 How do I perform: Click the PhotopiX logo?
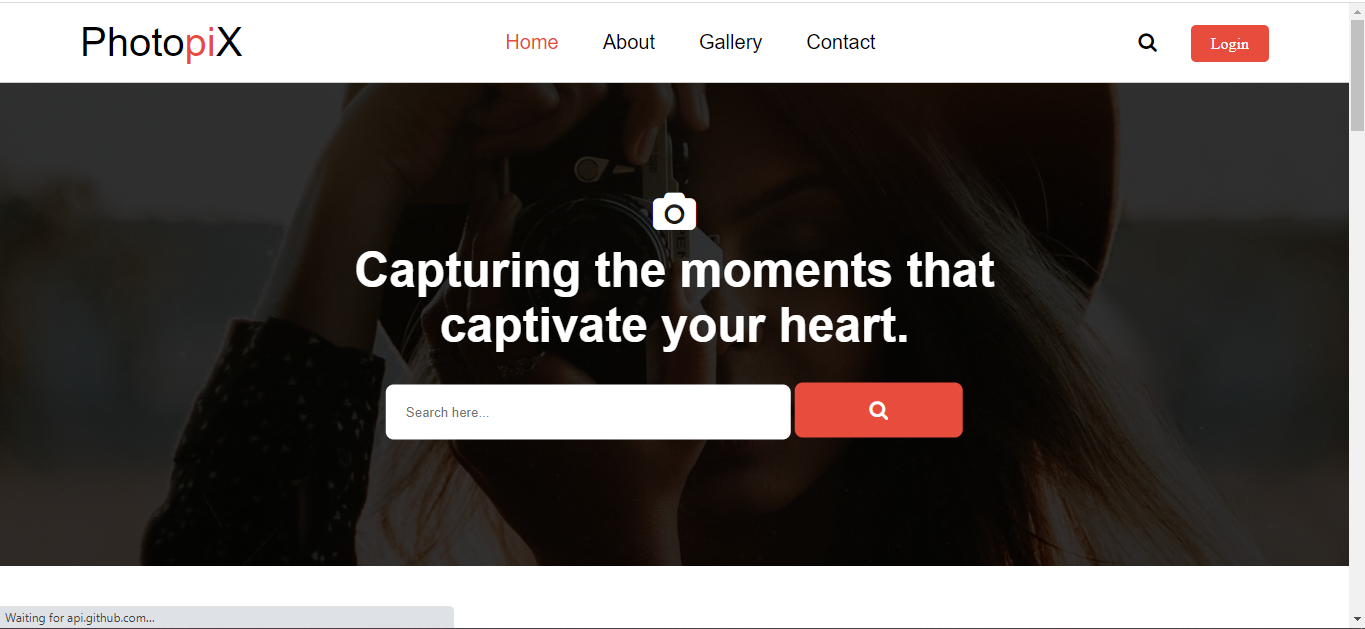pos(161,43)
